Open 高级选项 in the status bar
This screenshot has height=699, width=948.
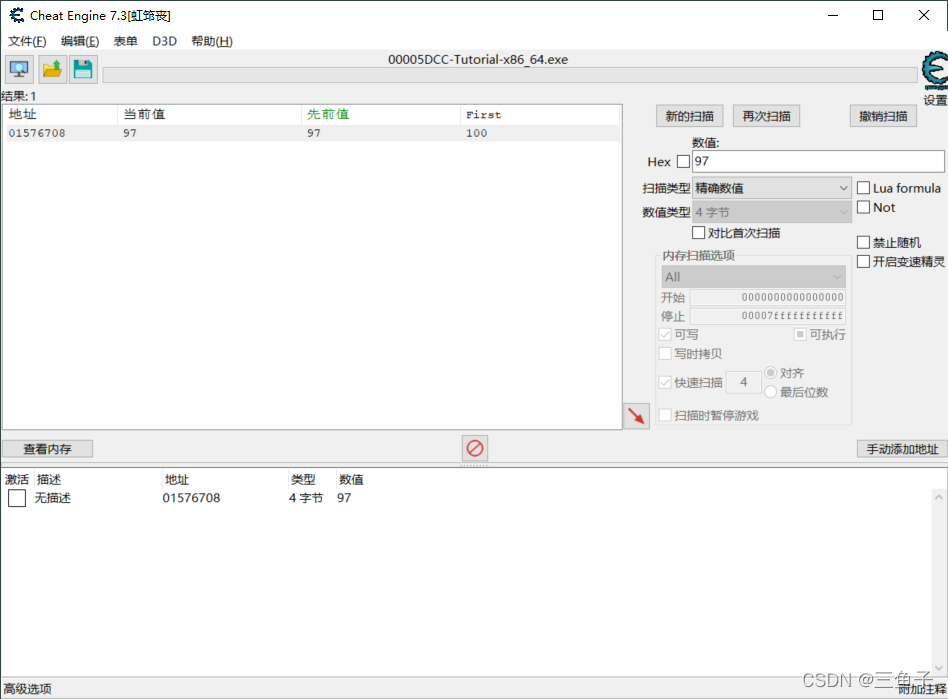[x=27, y=689]
